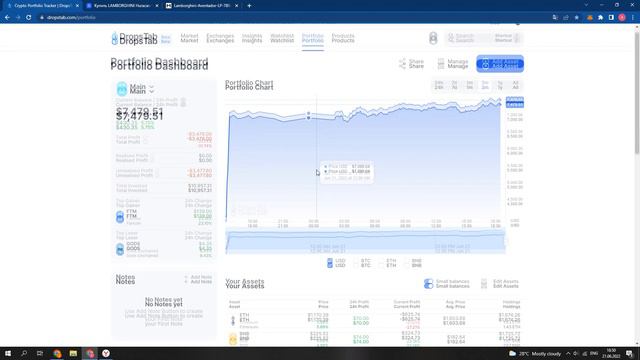Click in the Search field in header
This screenshot has width=640, height=360.
tap(467, 38)
